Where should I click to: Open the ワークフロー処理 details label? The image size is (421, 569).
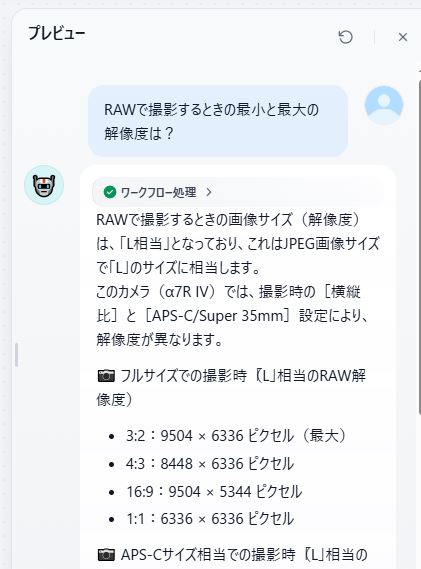pos(159,192)
